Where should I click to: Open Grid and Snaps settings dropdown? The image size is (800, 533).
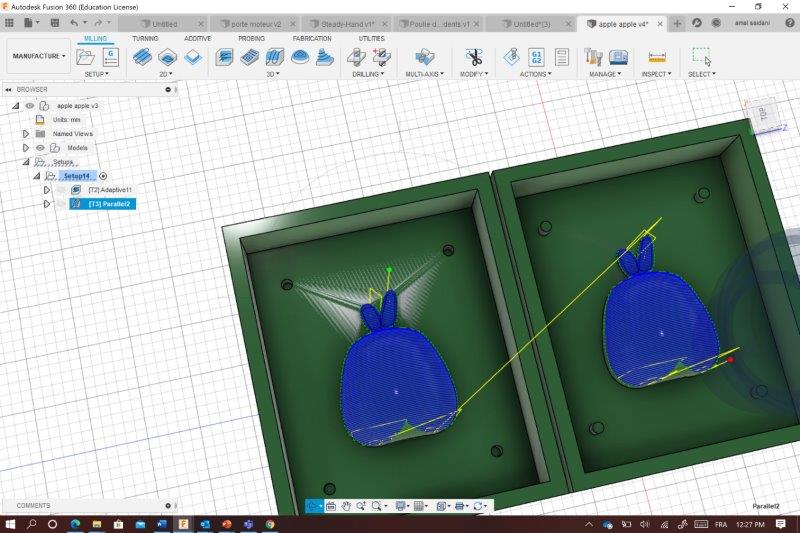point(421,506)
